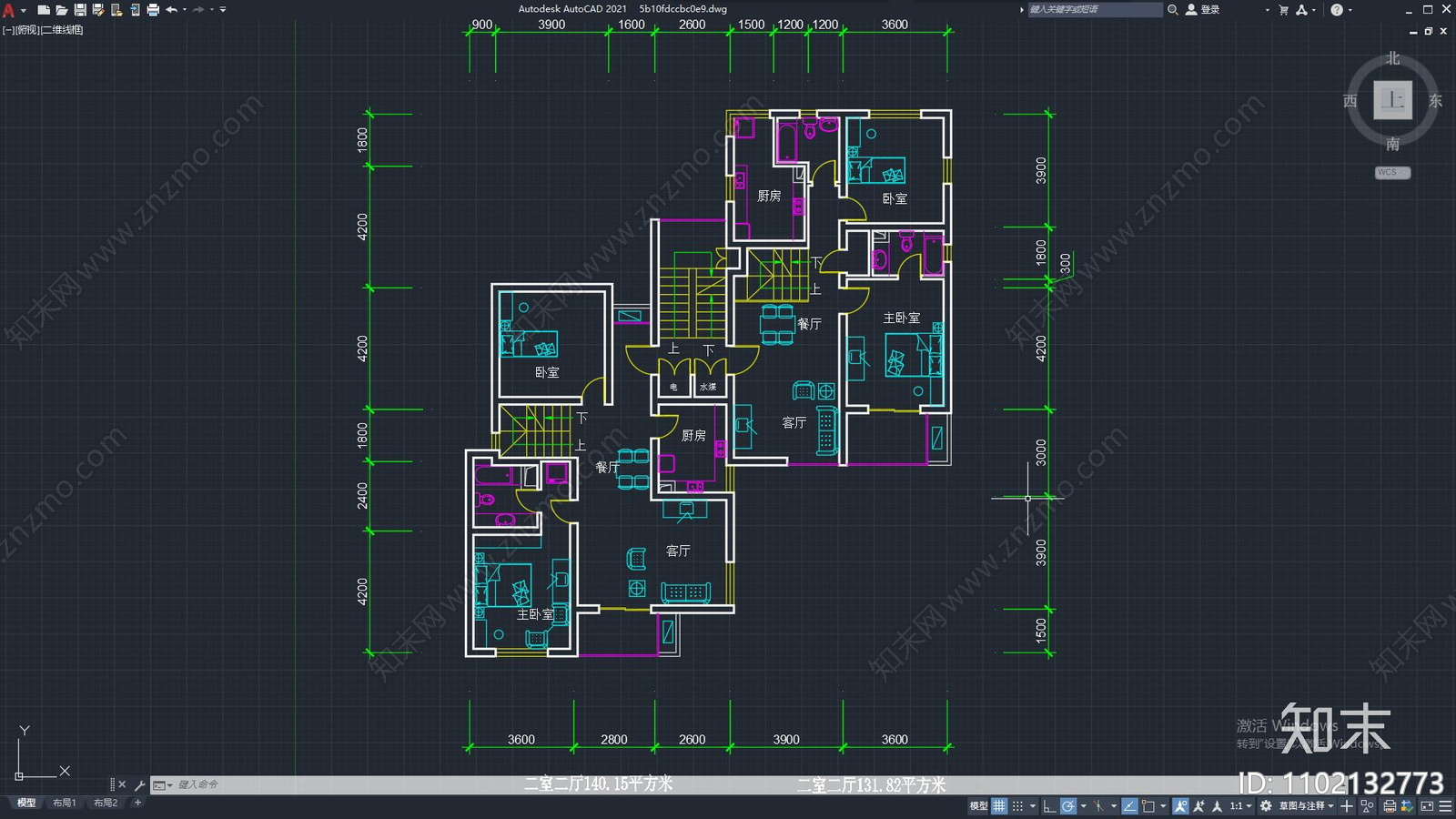Open status bar customization hamburger menu
This screenshot has width=1456, height=819.
click(x=1445, y=806)
